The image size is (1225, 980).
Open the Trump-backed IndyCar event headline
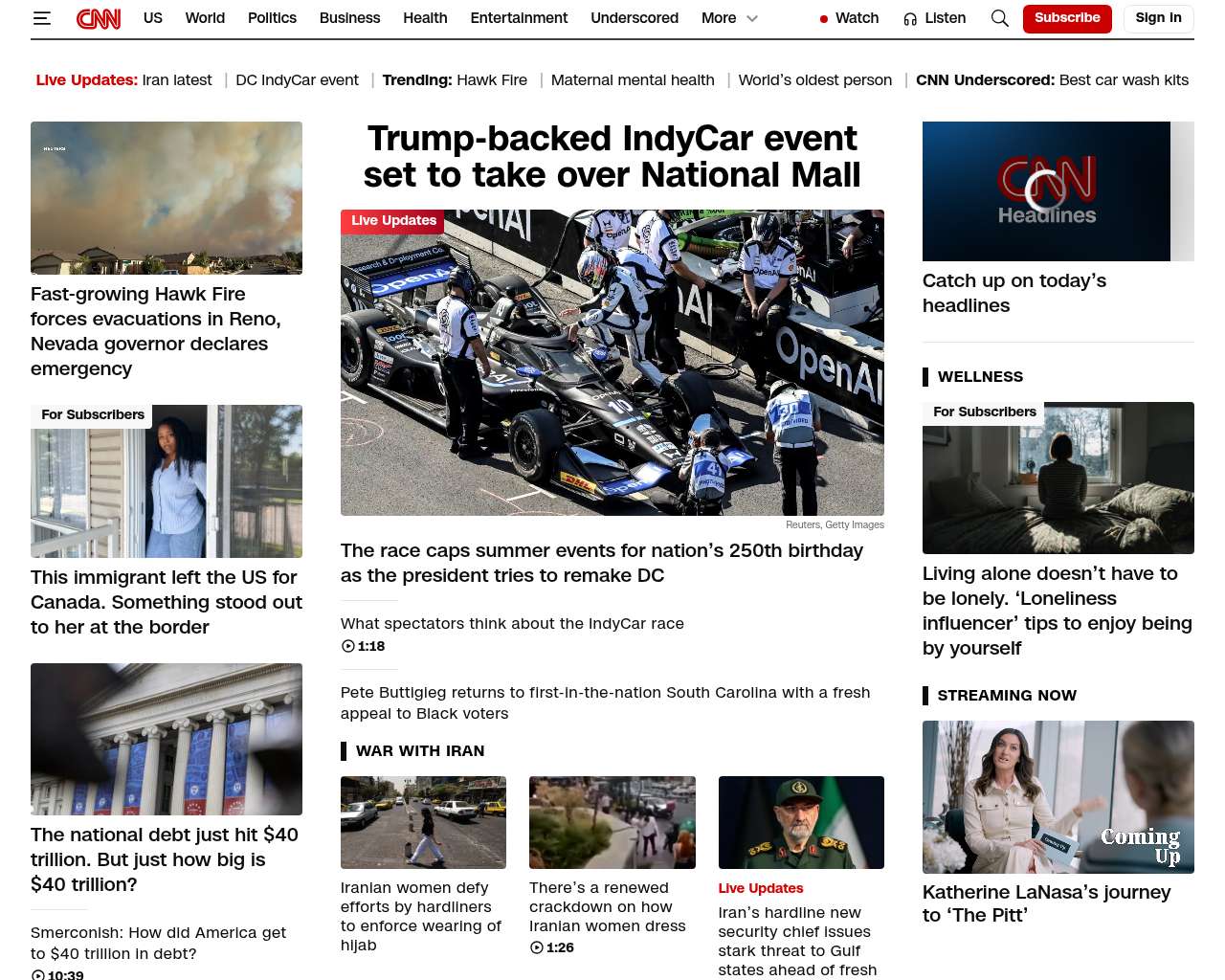coord(612,157)
